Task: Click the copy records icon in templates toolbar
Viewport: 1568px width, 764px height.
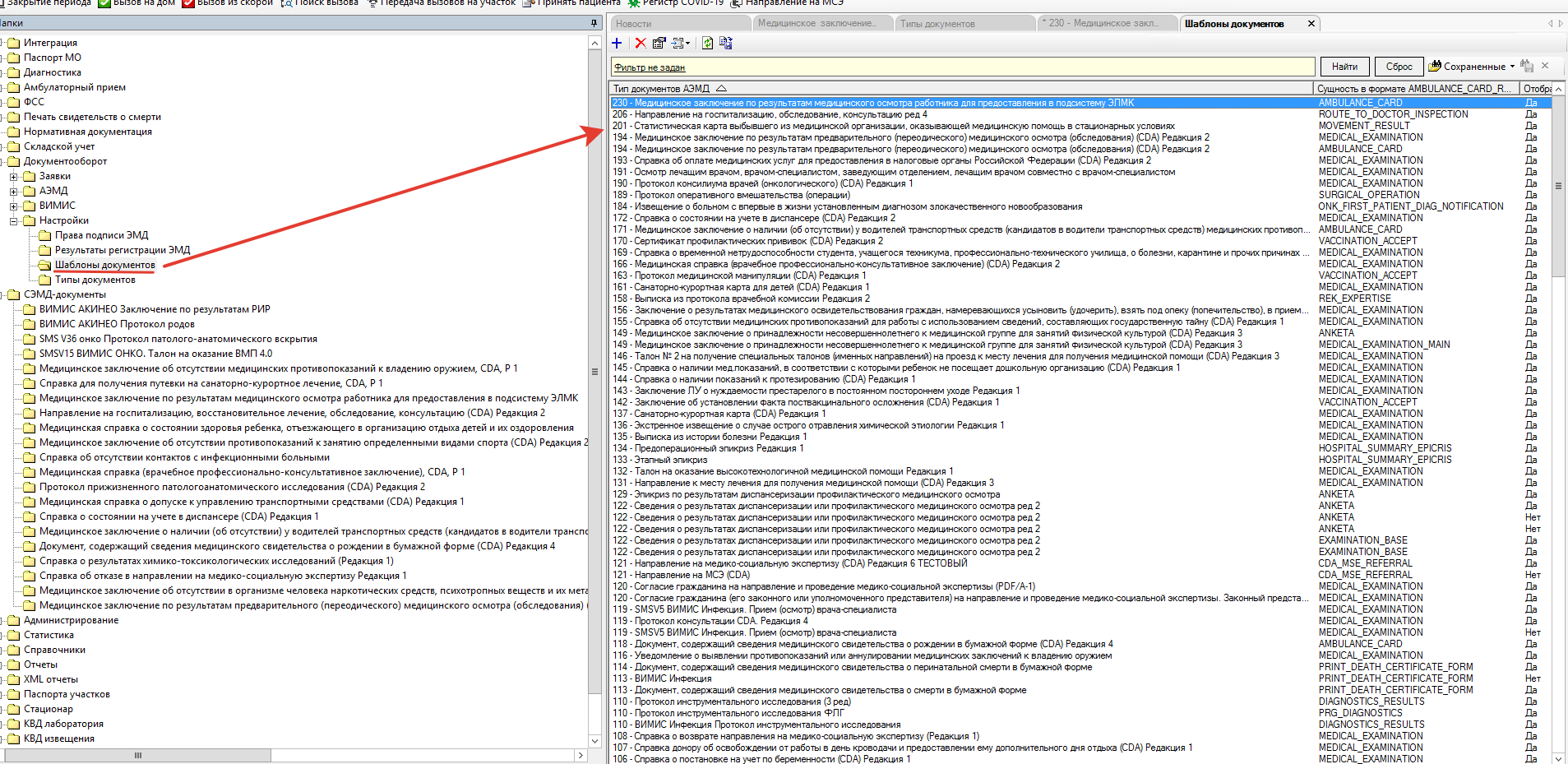Action: coord(726,43)
